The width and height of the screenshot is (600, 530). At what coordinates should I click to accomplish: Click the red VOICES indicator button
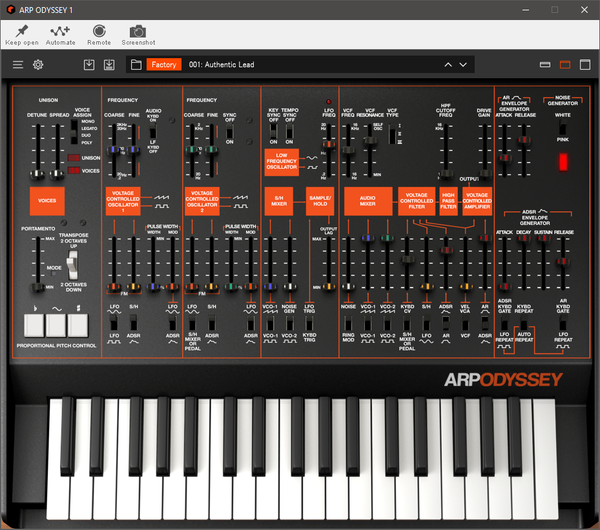coord(74,170)
